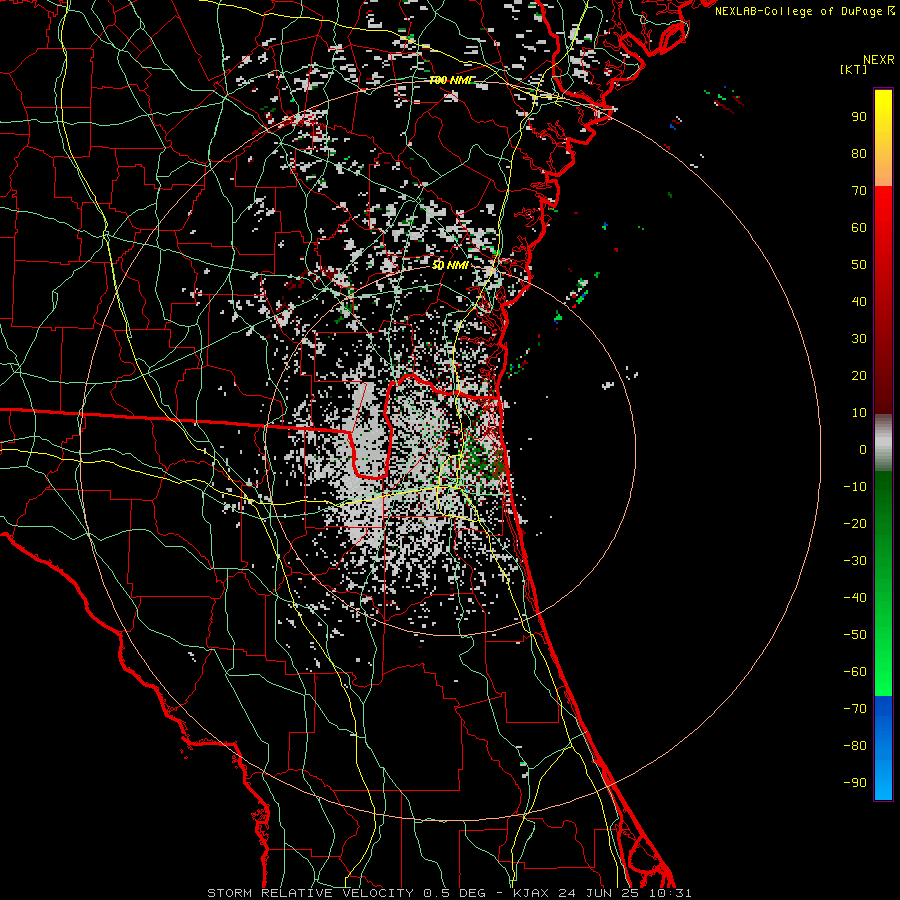Screen dimensions: 900x900
Task: Click the 100 NMI range ring label
Action: pos(450,80)
